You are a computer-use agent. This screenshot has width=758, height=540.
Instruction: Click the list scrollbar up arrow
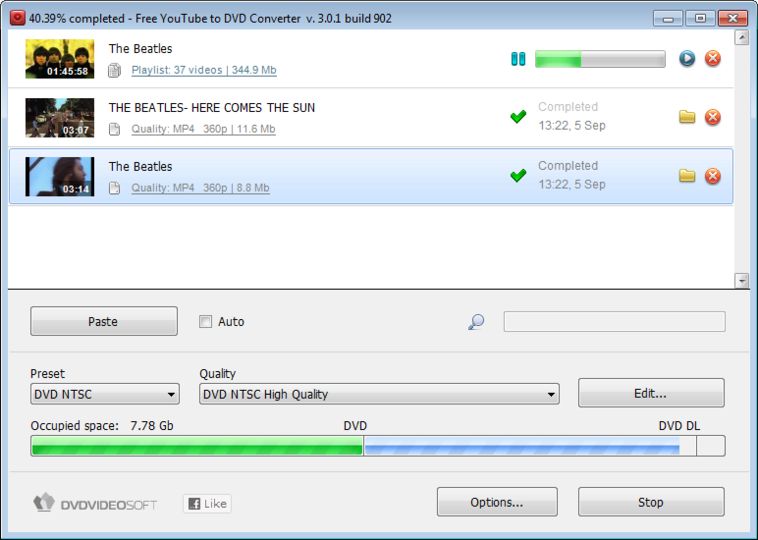tap(742, 37)
